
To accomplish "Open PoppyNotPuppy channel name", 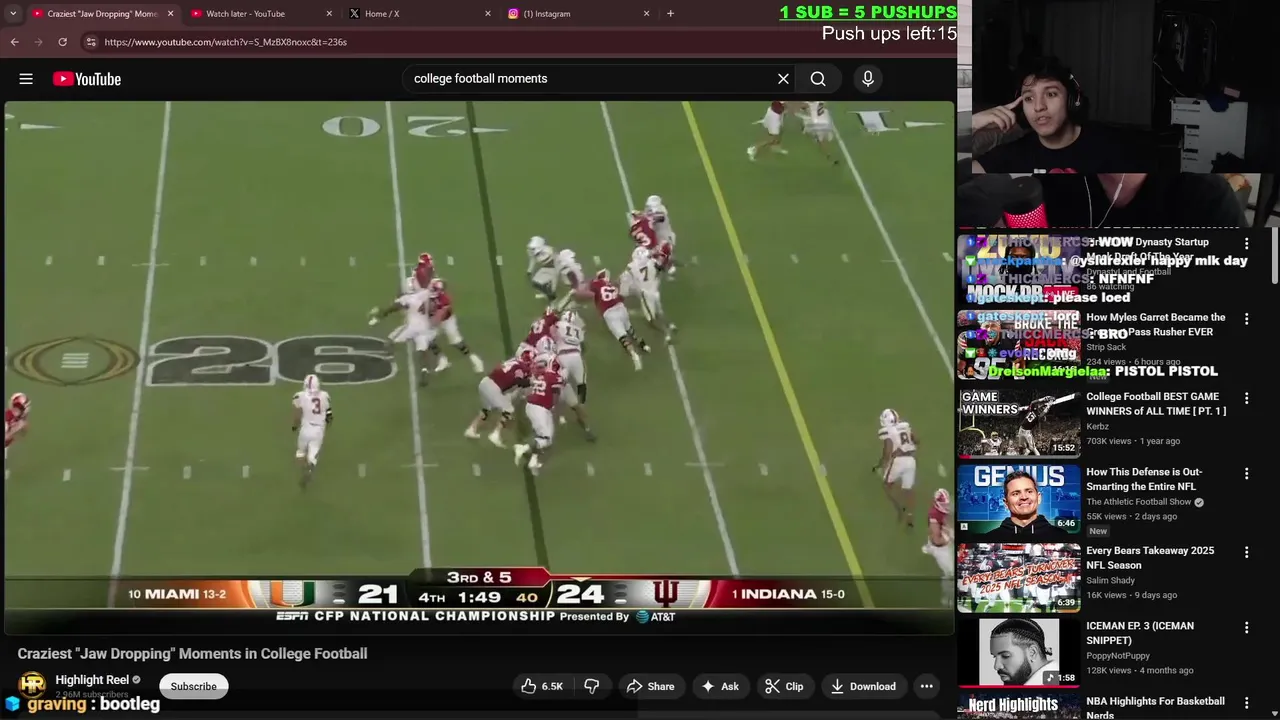I will [1121, 656].
